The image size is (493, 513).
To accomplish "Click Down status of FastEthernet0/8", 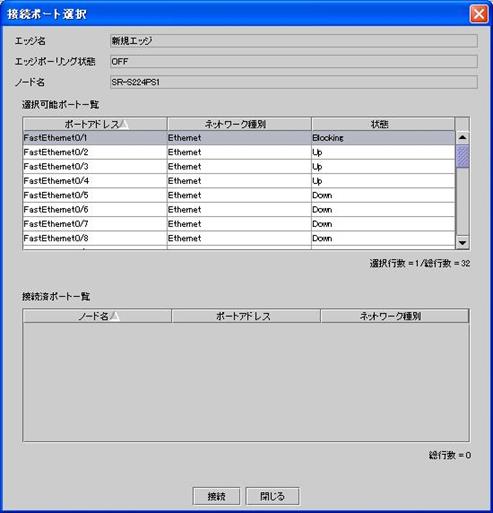I will (383, 238).
